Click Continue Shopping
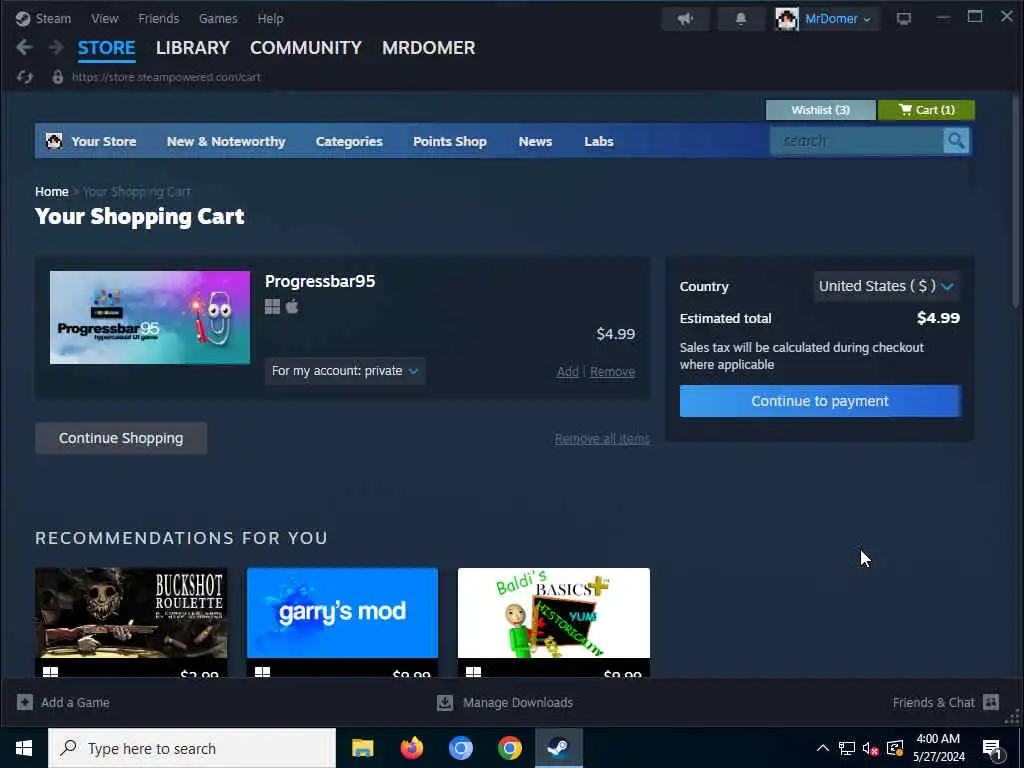 (121, 438)
